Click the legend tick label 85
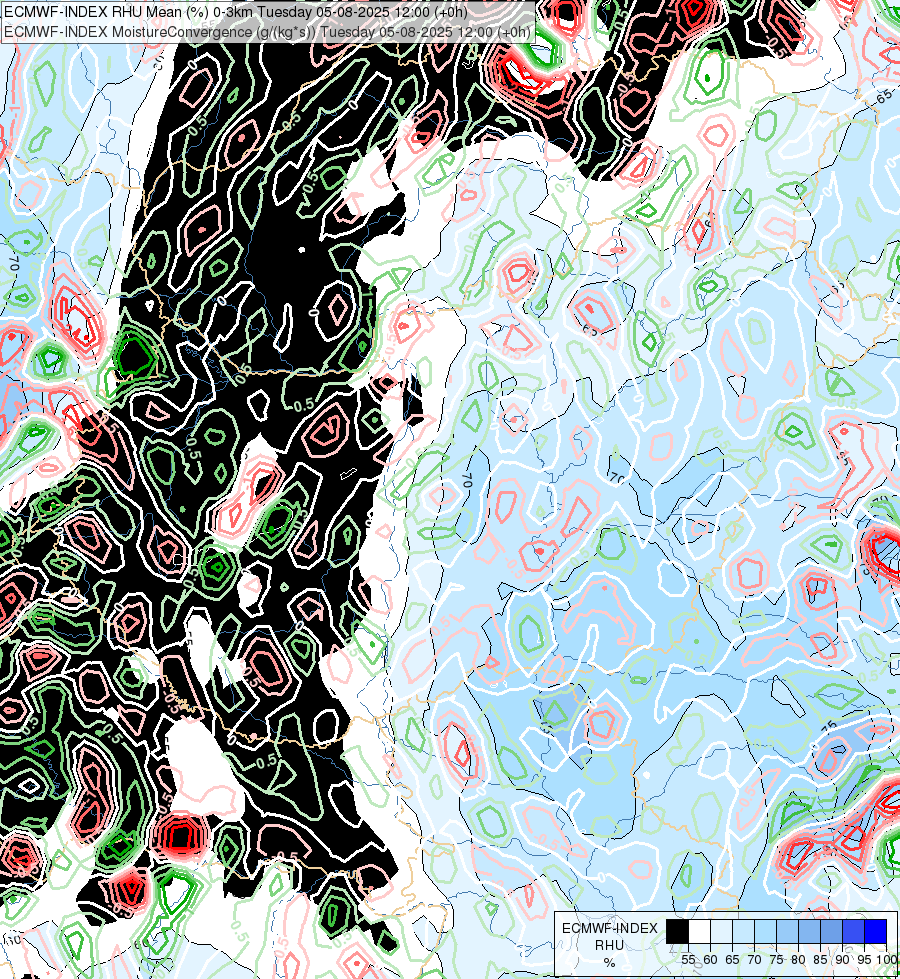This screenshot has width=900, height=979. (x=820, y=960)
